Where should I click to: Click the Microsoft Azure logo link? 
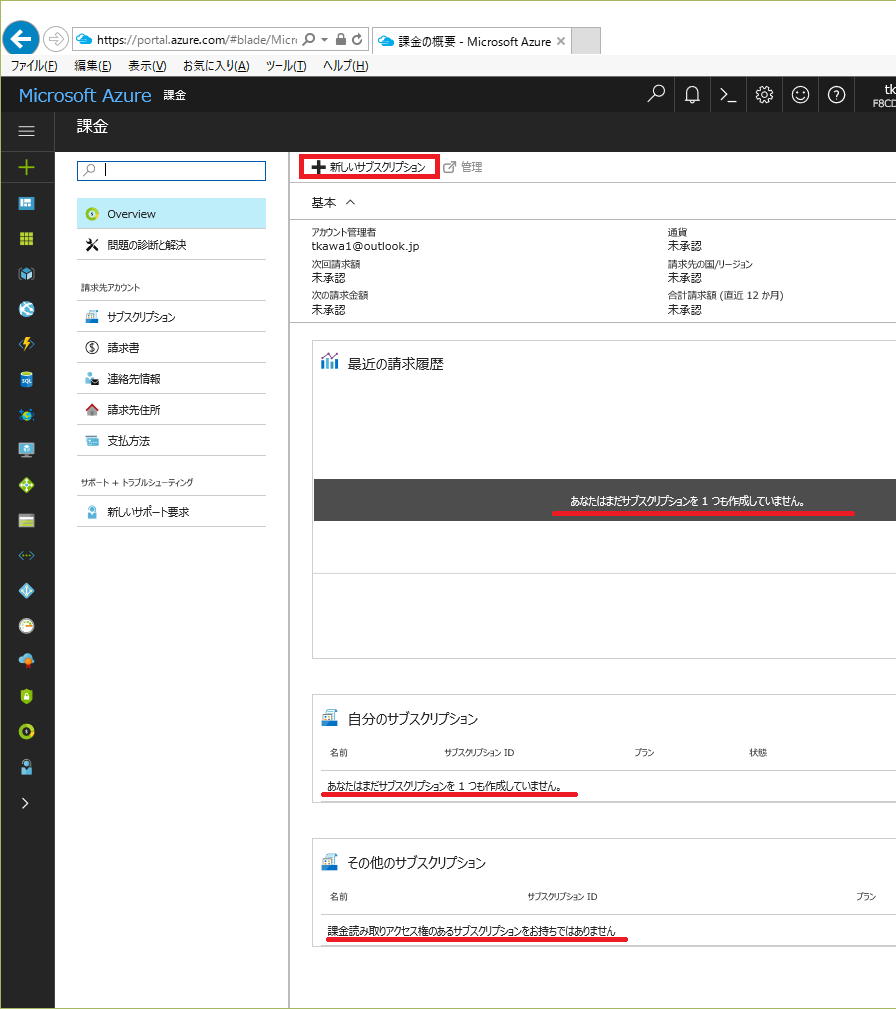point(85,95)
